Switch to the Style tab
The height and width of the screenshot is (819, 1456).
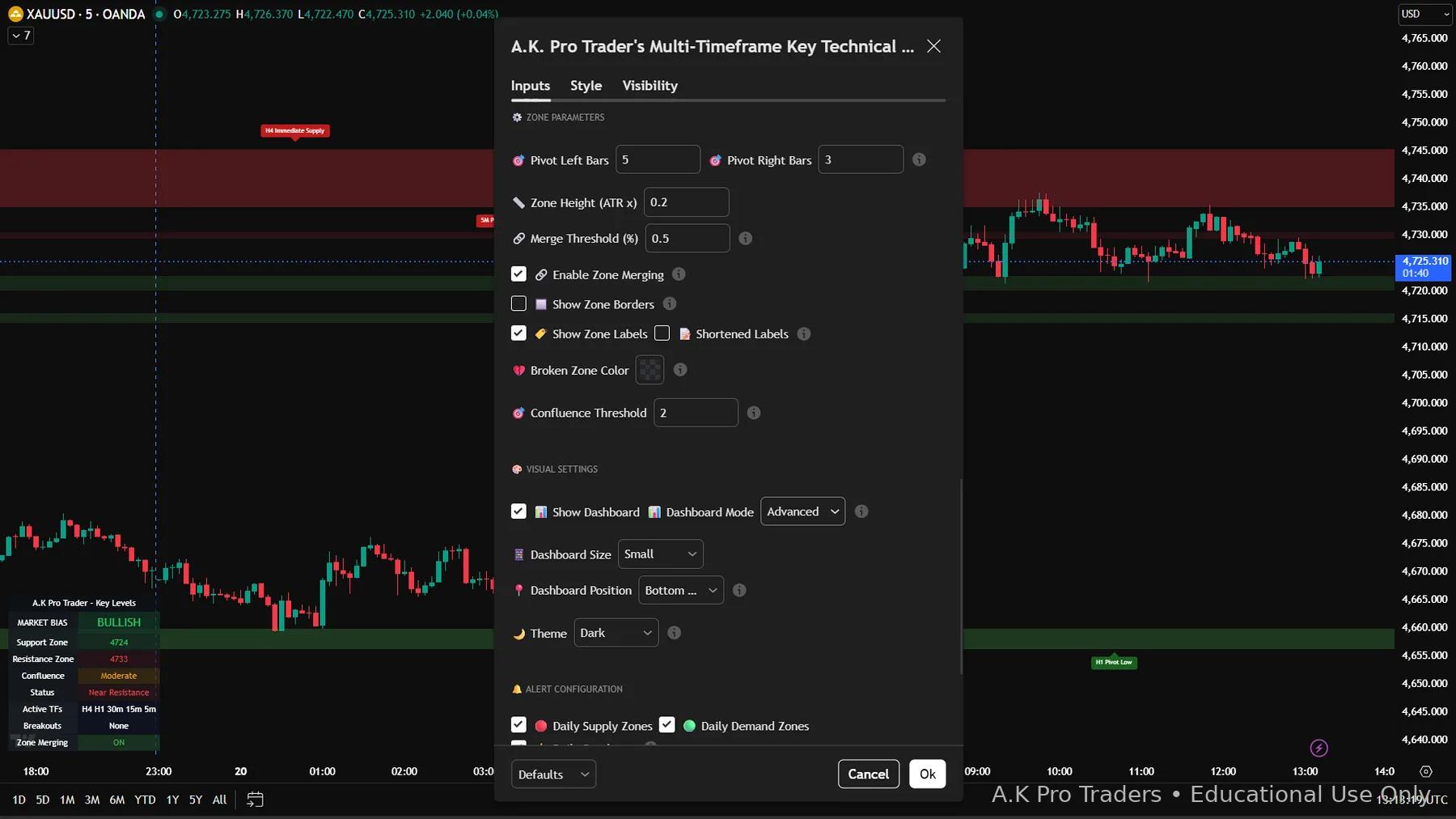[x=586, y=86]
